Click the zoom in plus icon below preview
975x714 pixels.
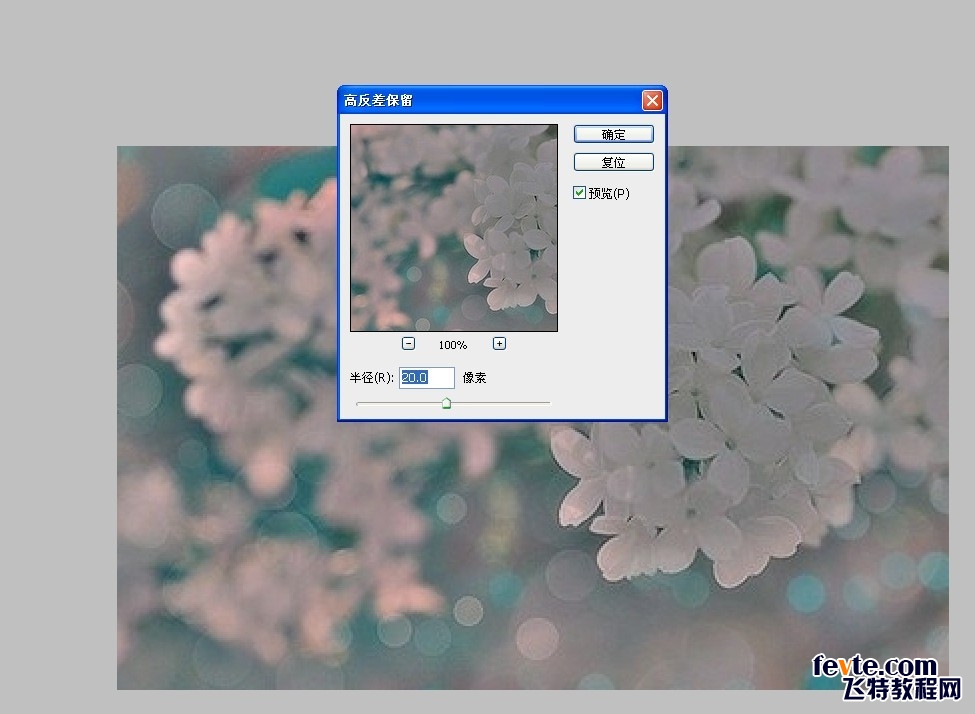498,342
